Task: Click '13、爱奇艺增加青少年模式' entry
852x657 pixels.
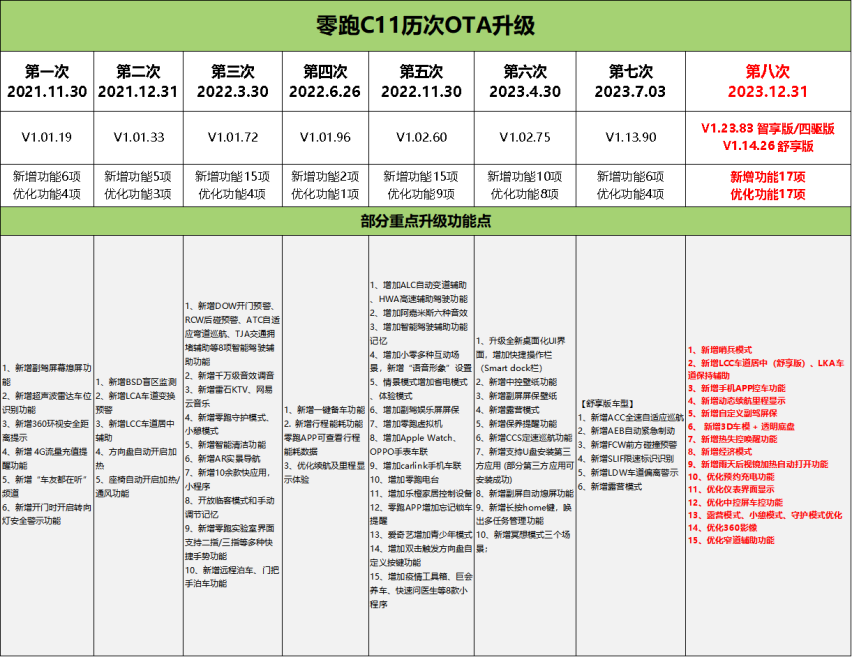Action: point(421,535)
